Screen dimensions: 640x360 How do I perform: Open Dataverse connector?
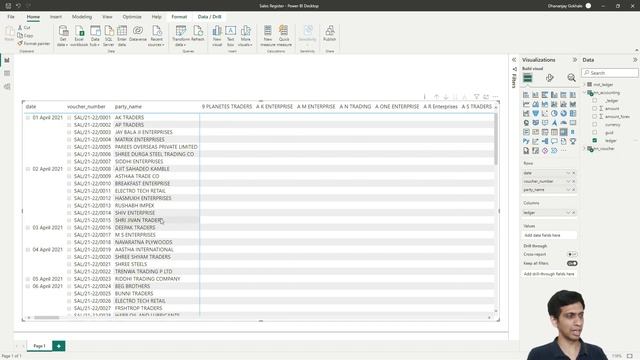138,33
